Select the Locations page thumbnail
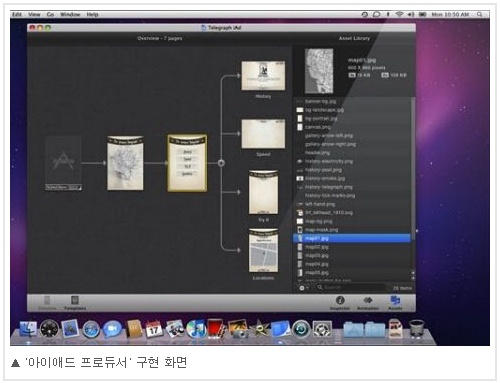The height and width of the screenshot is (383, 500). pos(263,251)
